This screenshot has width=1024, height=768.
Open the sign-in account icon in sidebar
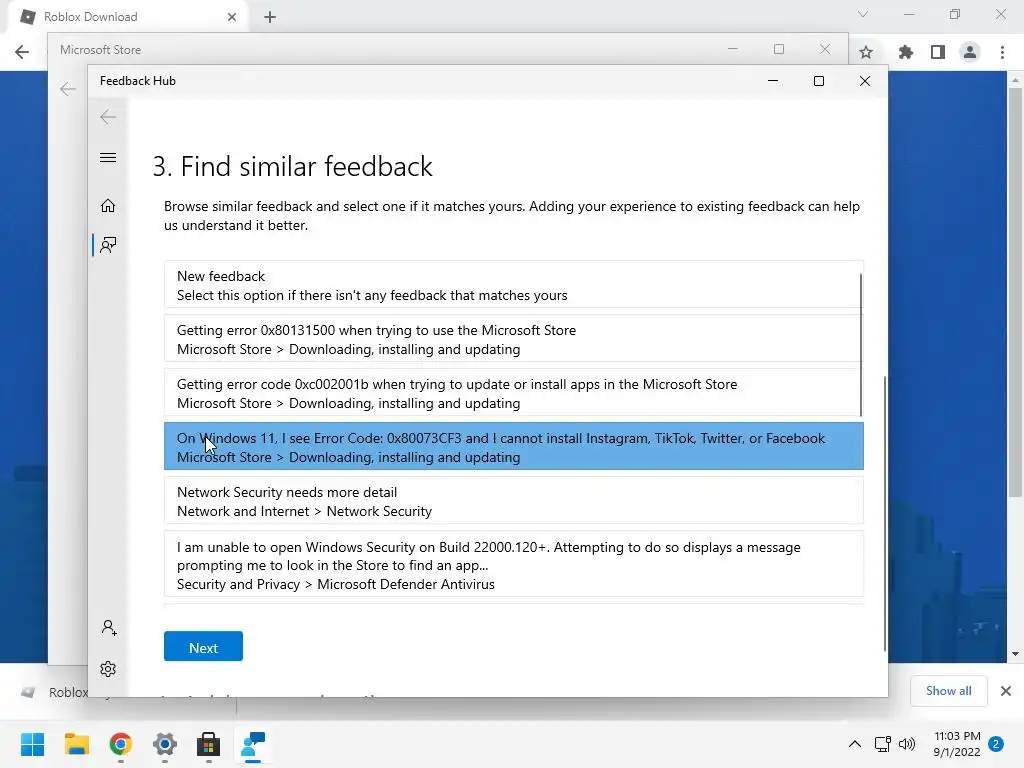pos(108,628)
